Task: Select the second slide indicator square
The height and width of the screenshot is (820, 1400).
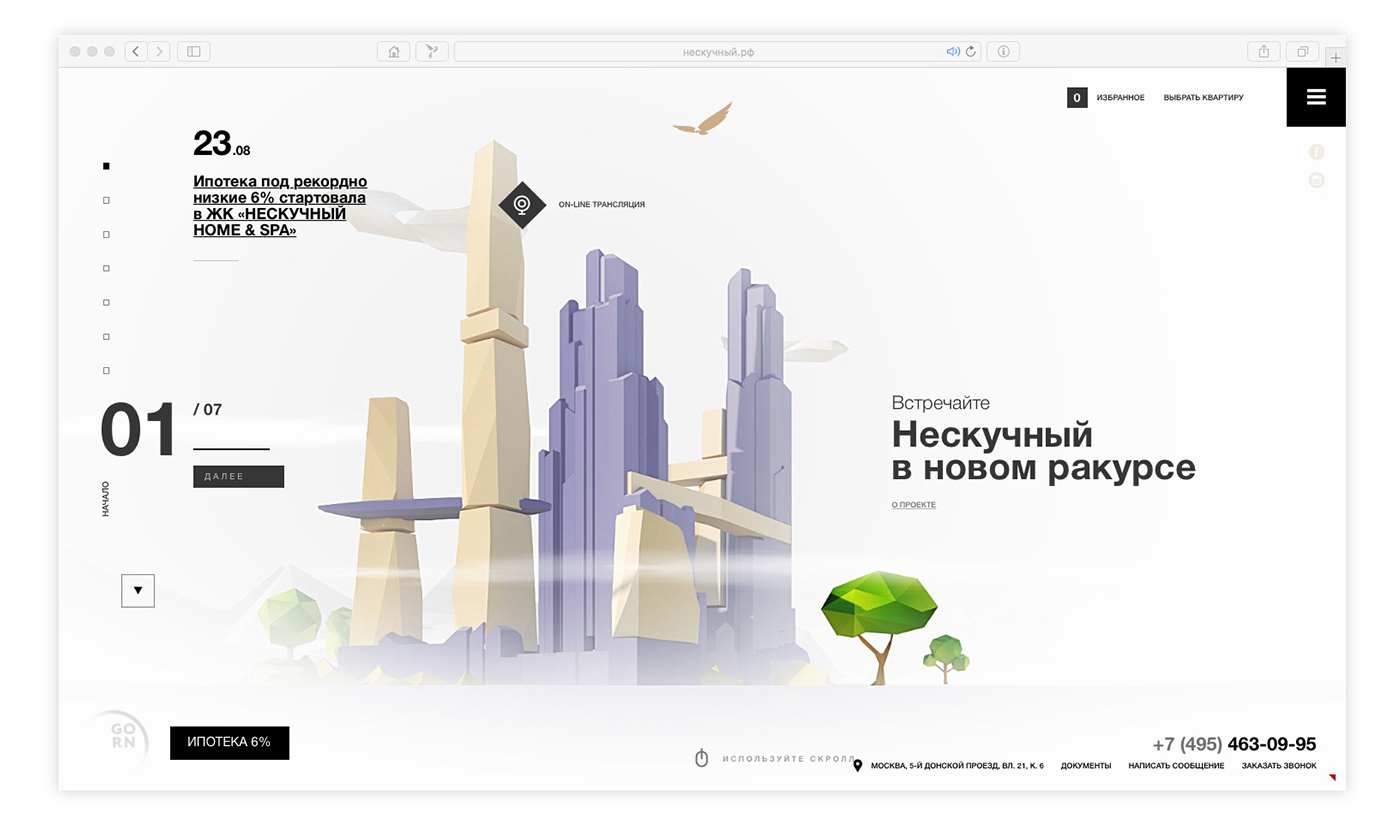Action: point(106,200)
